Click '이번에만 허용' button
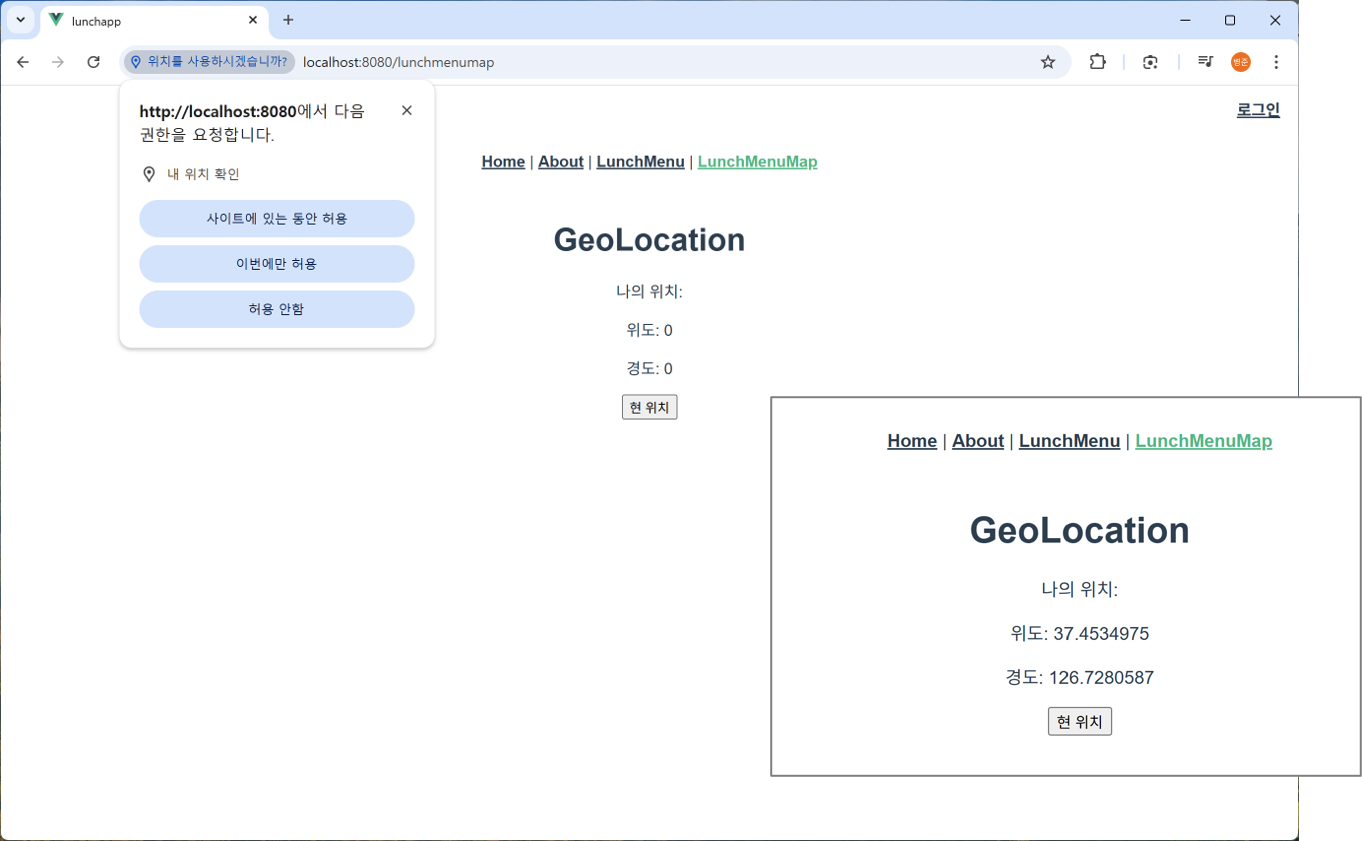 (x=277, y=264)
